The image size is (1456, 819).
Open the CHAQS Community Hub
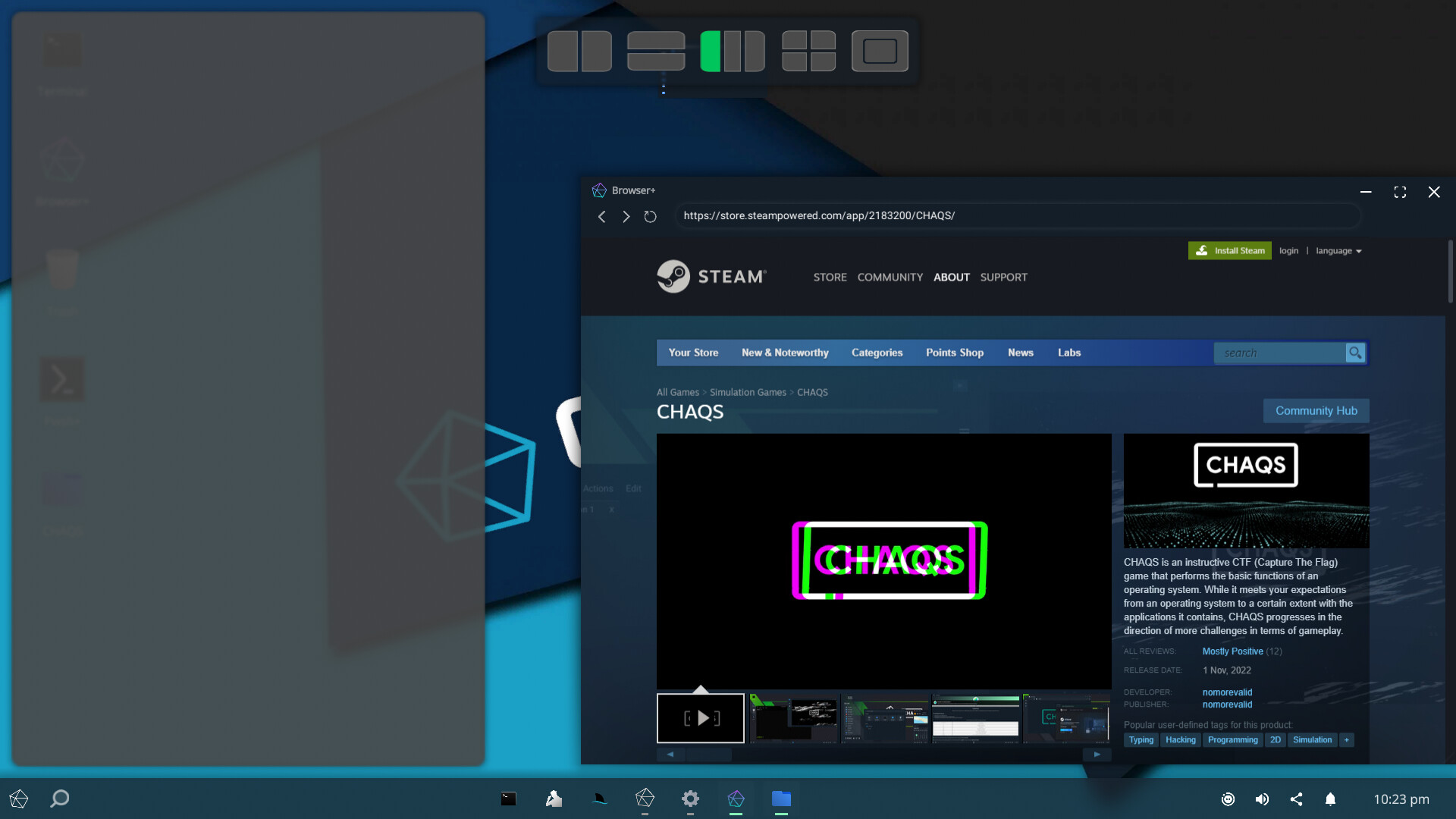point(1316,410)
